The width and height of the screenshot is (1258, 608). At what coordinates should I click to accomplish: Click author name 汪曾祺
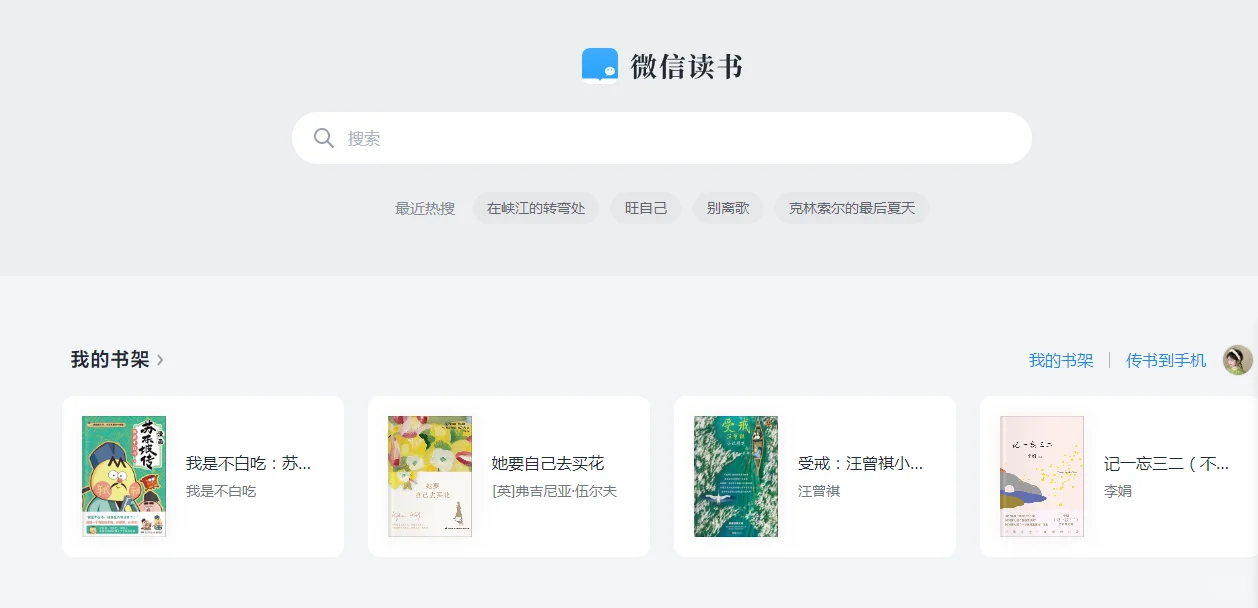pyautogui.click(x=819, y=491)
